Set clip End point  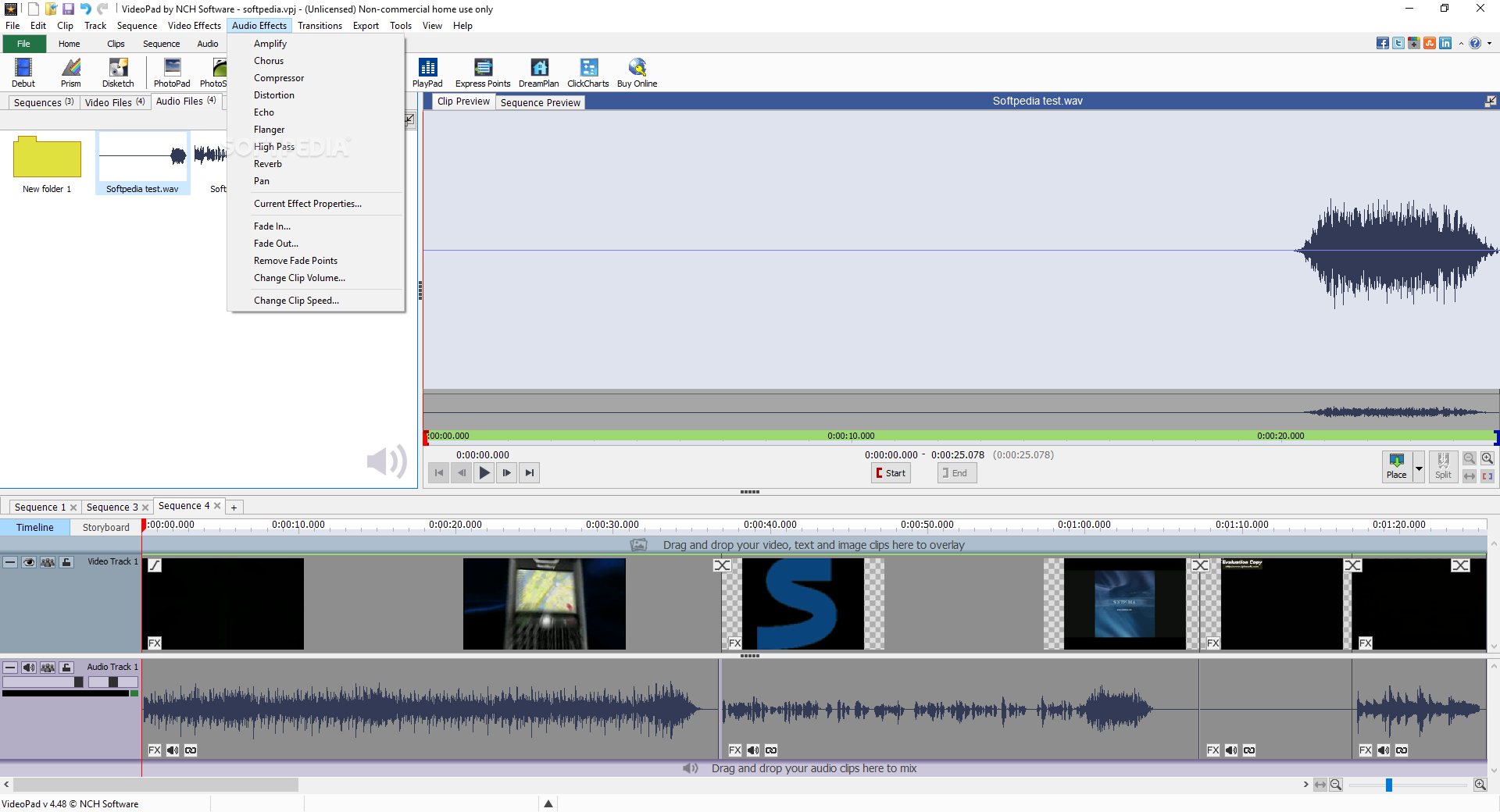coord(957,473)
